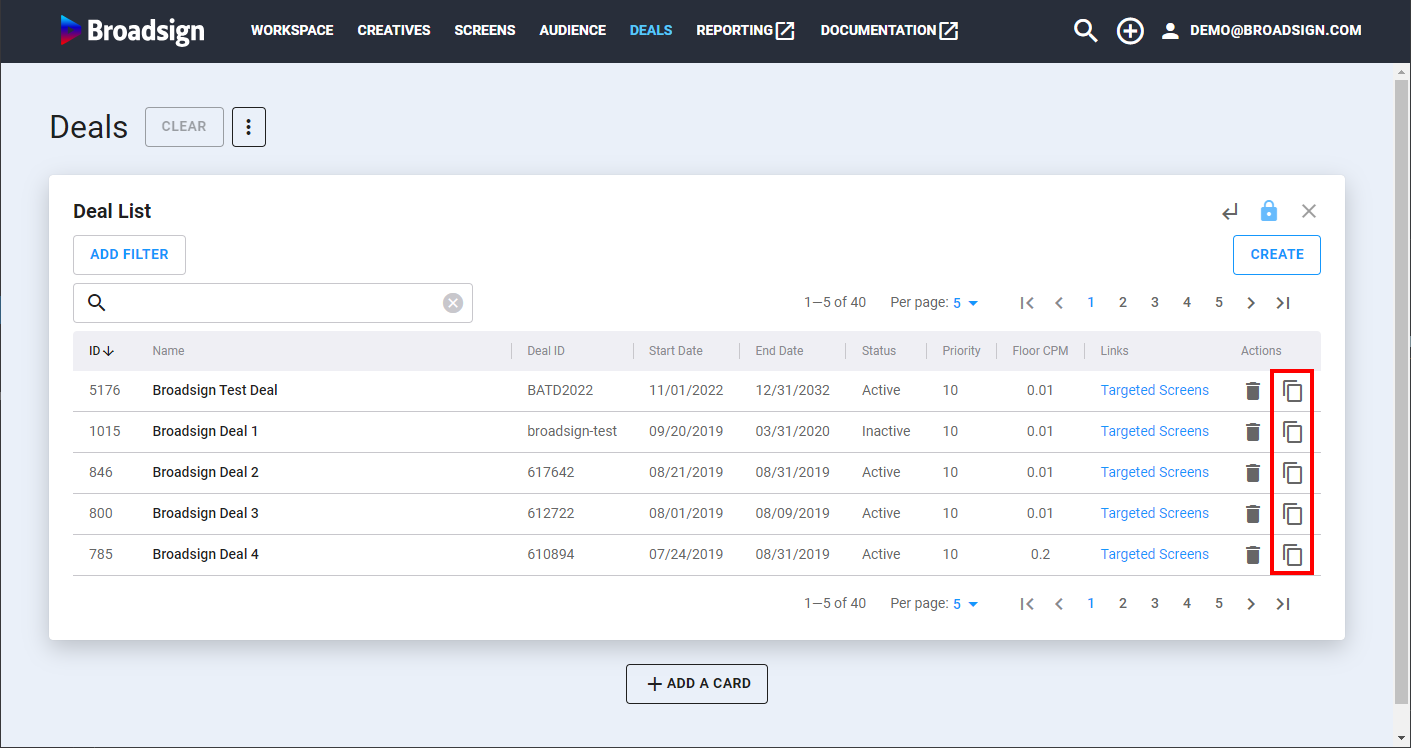Open Targeted Screens for Broadsign Deal 1
Viewport: 1411px width, 748px height.
[x=1155, y=432]
